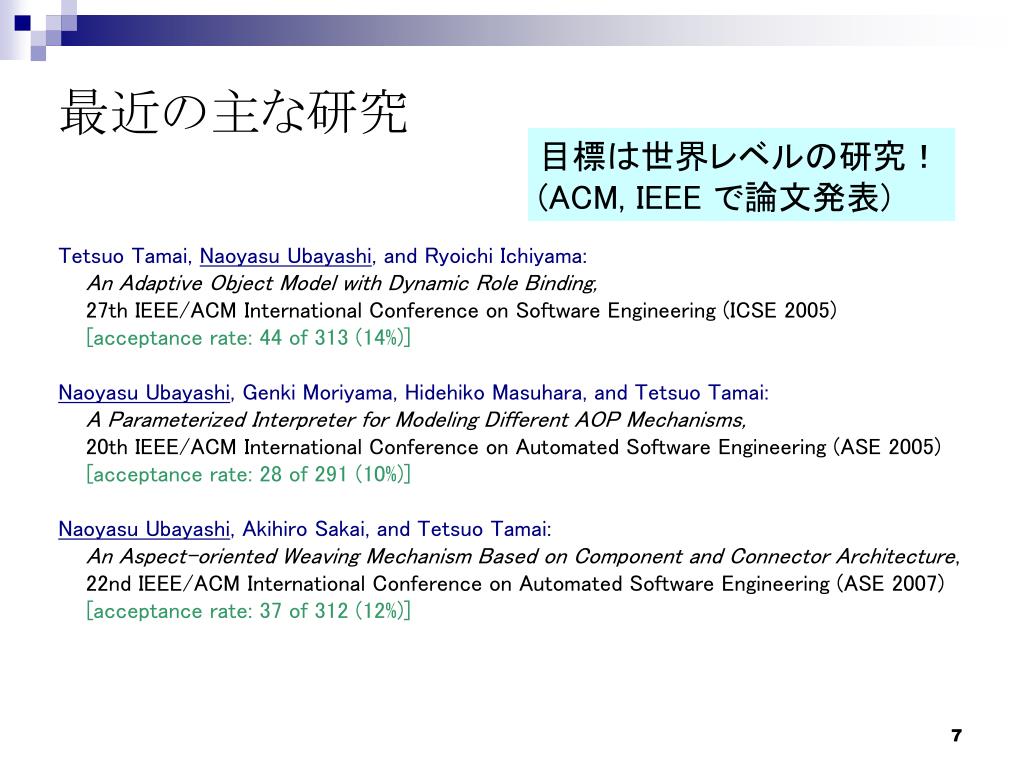Select the slide title 最近の主な研究
The image size is (1024, 768).
point(234,112)
